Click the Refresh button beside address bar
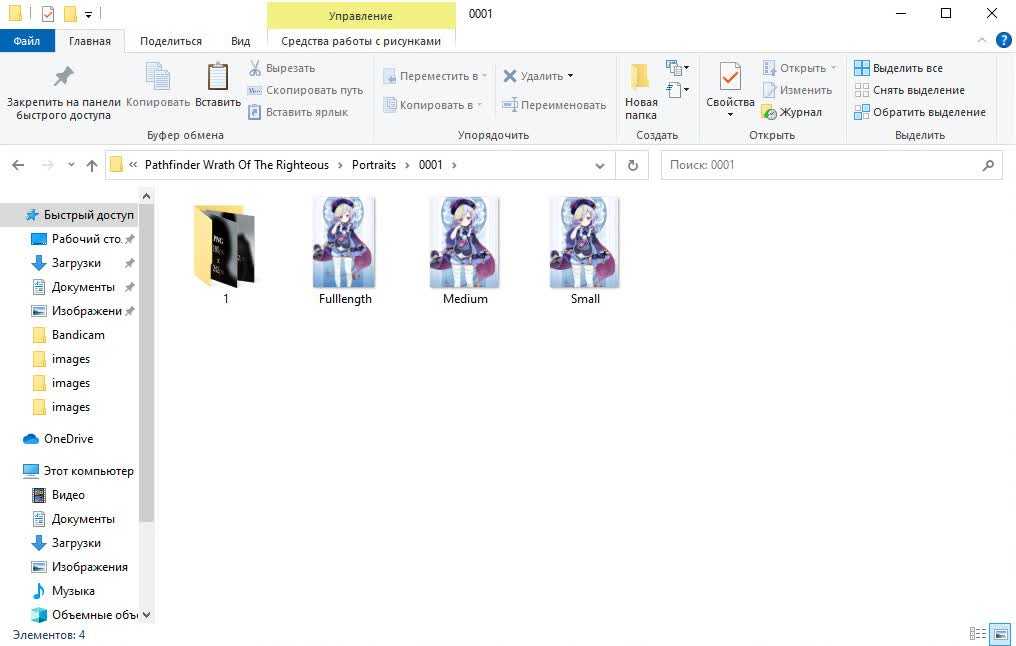 click(x=632, y=166)
